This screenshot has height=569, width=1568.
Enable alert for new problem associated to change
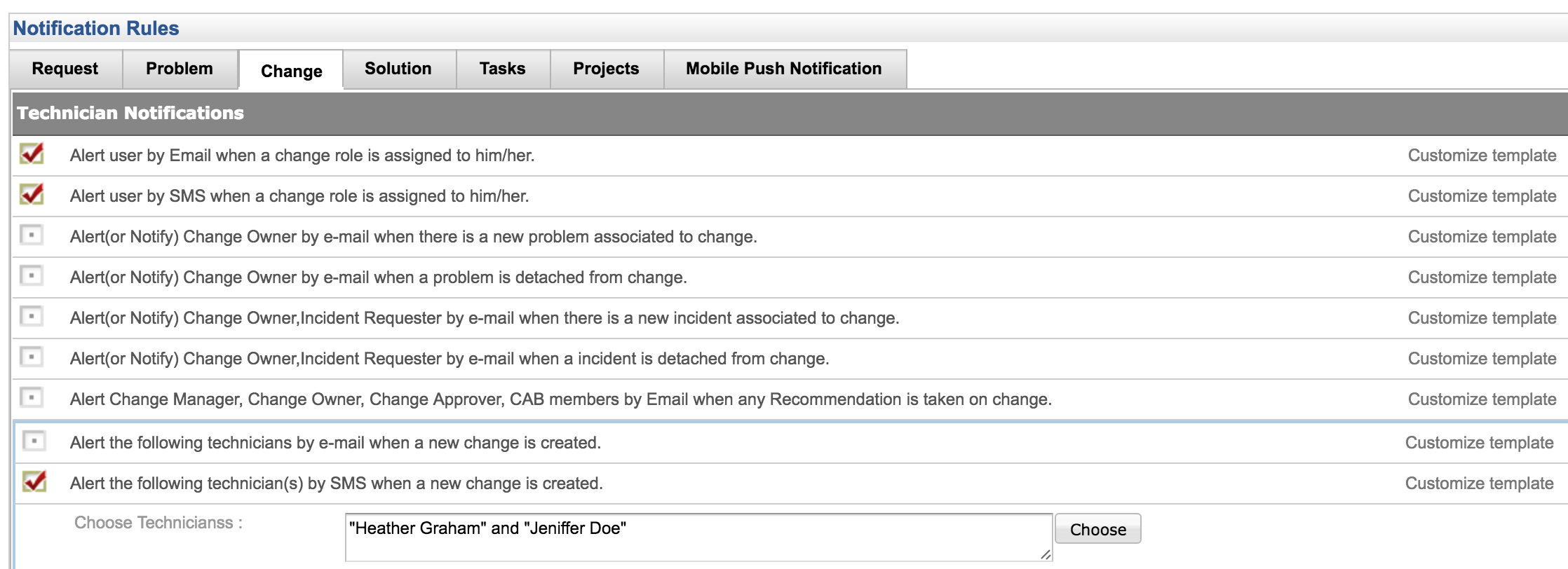tap(32, 235)
